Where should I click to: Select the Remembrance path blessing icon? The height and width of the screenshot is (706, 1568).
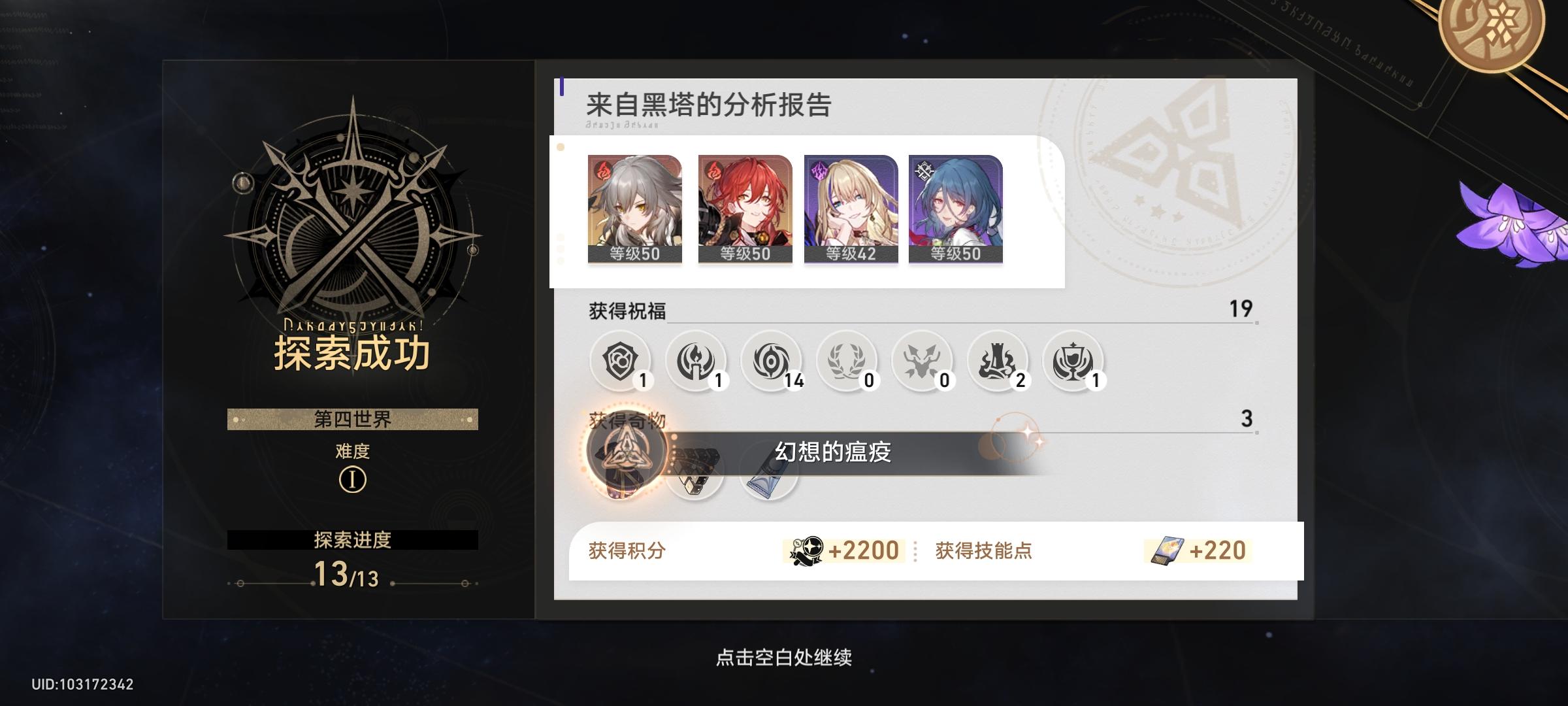click(695, 361)
